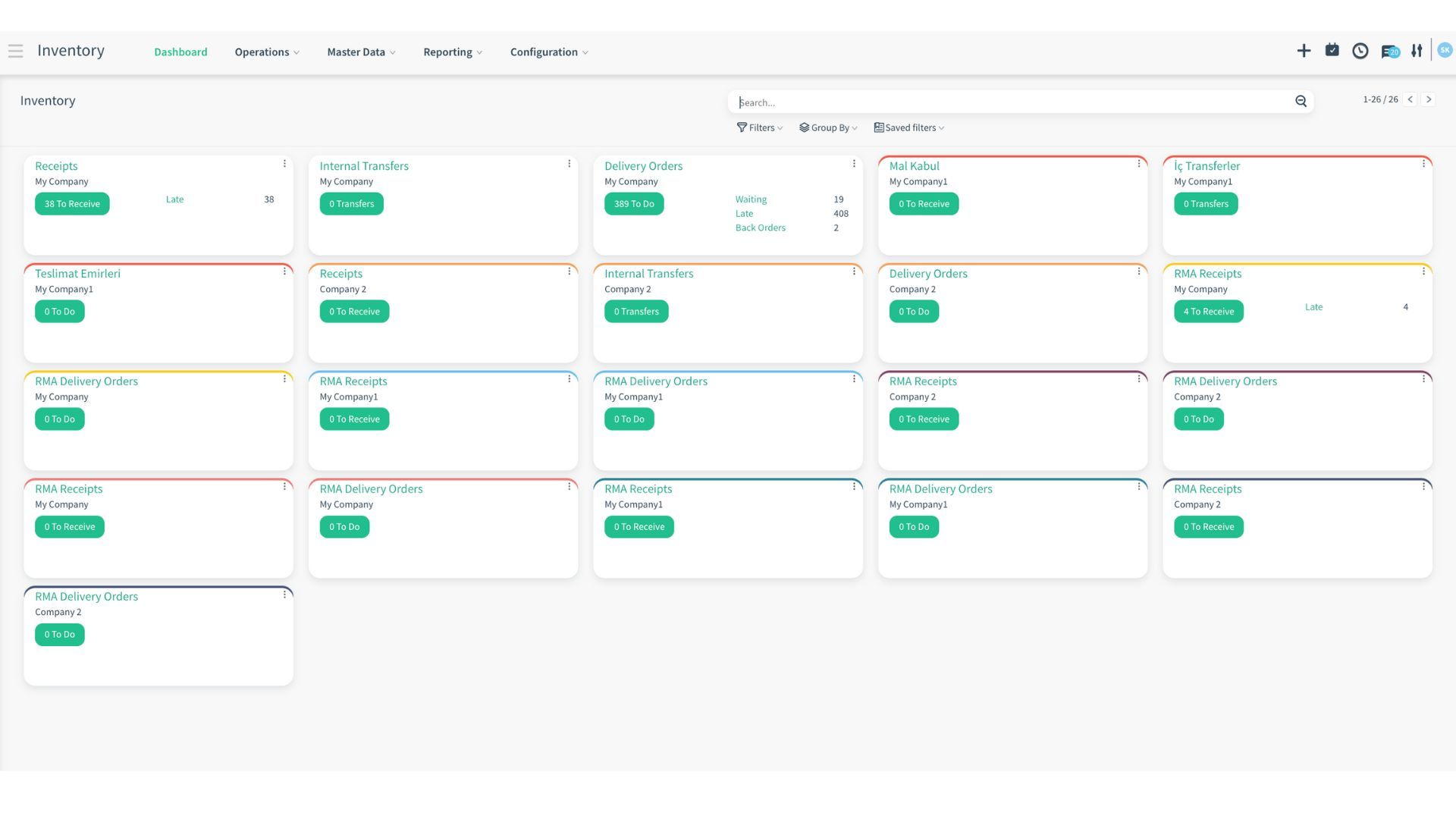Screen dimensions: 1456x819
Task: Open the SK user avatar menu
Action: (x=1445, y=50)
